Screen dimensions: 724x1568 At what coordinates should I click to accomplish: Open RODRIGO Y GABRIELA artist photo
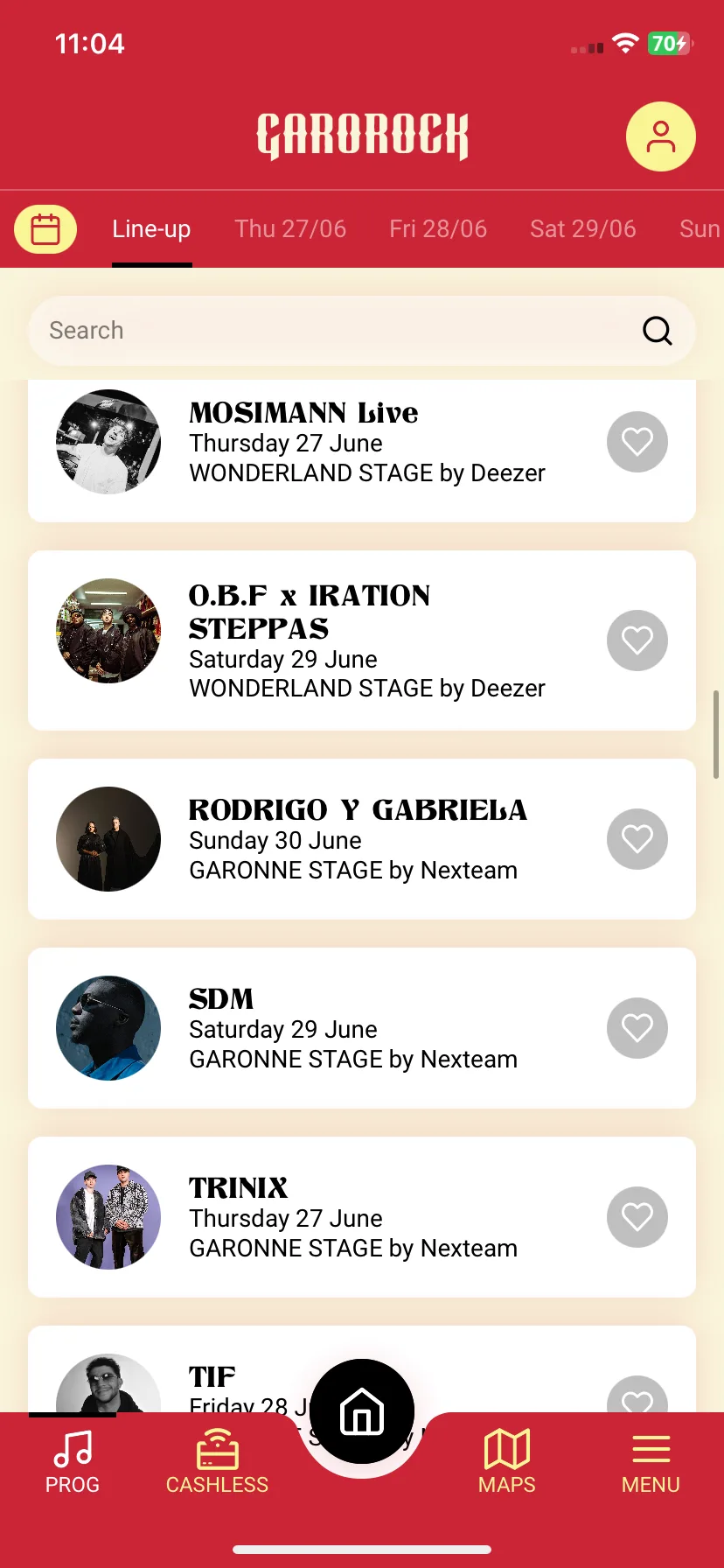[x=108, y=839]
